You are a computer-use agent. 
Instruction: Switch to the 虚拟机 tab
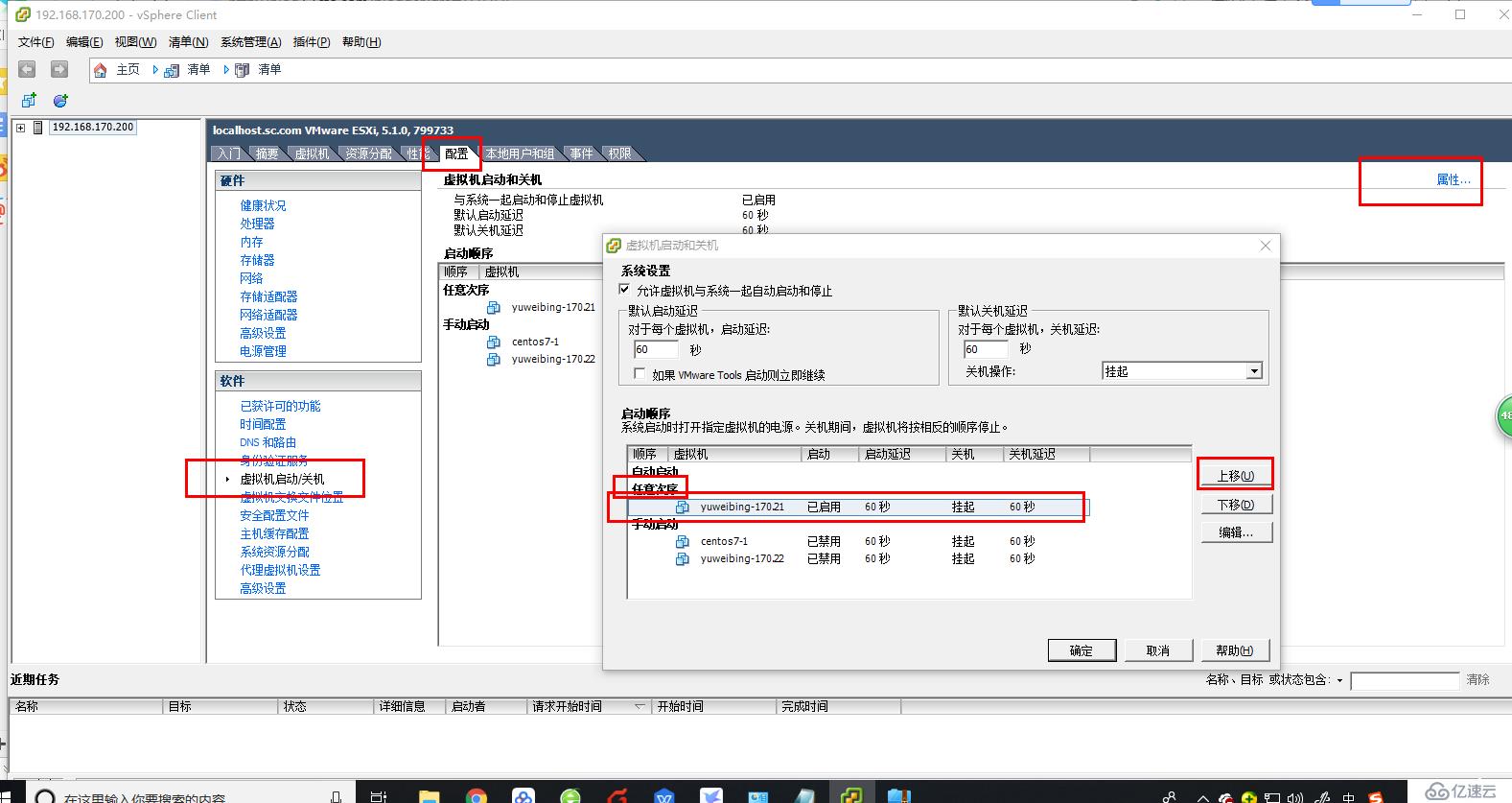[312, 154]
